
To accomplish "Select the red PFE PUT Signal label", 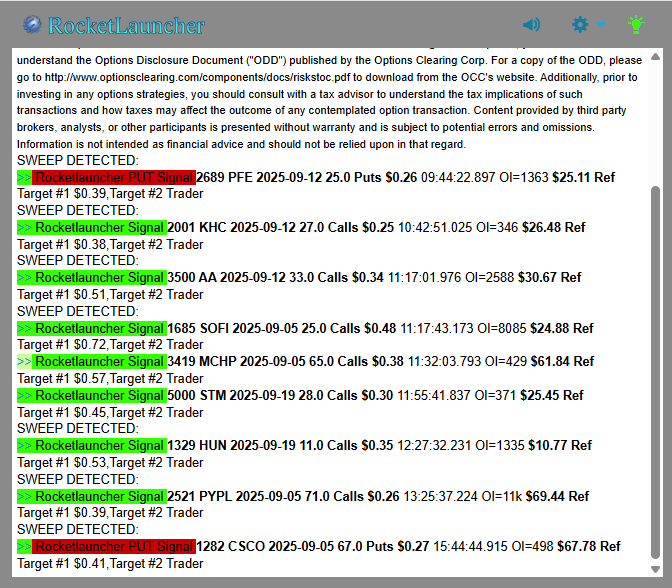I will click(x=113, y=177).
